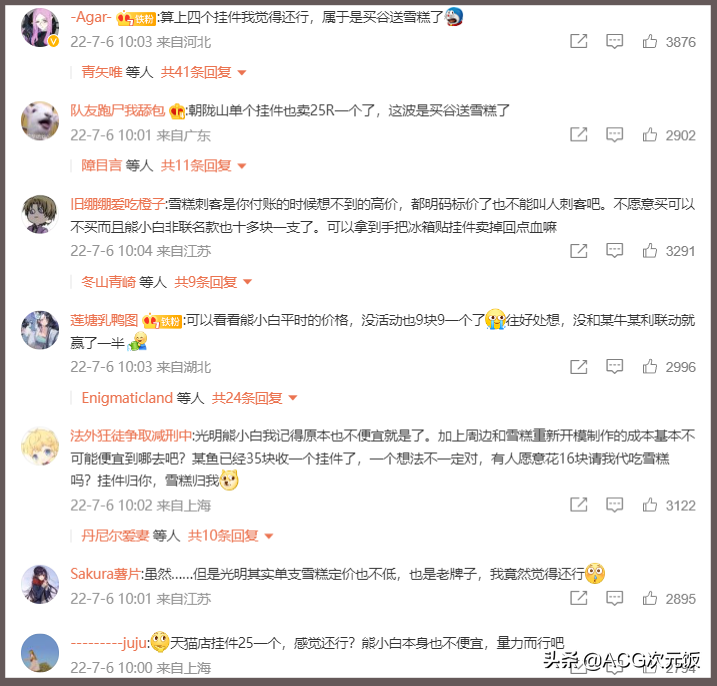Reply to the 莲塘乳鸭图 comment
Screen dimensions: 717x686
614,366
